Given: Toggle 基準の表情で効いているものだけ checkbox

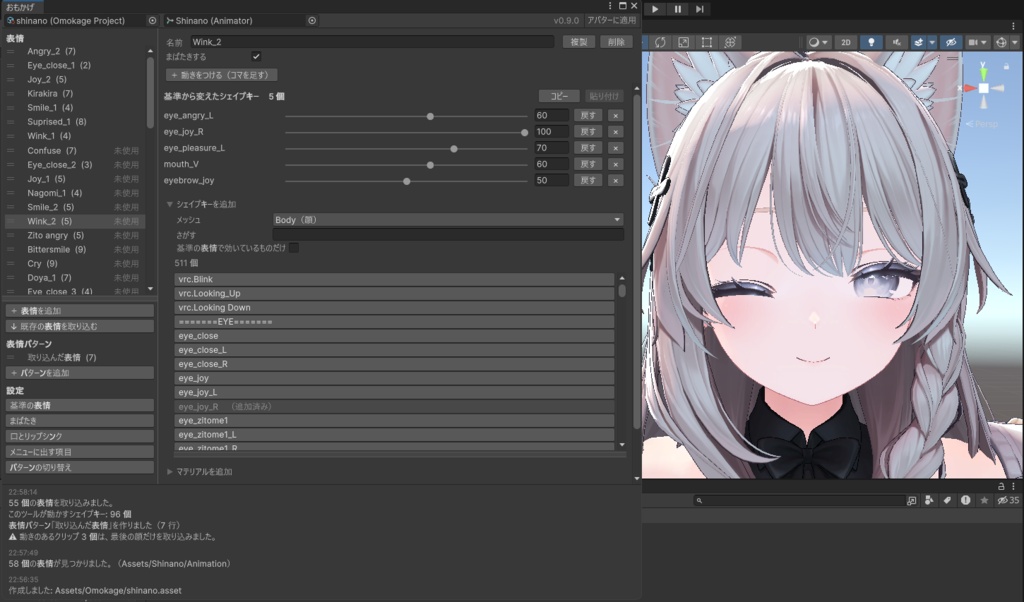Looking at the screenshot, I should (294, 248).
